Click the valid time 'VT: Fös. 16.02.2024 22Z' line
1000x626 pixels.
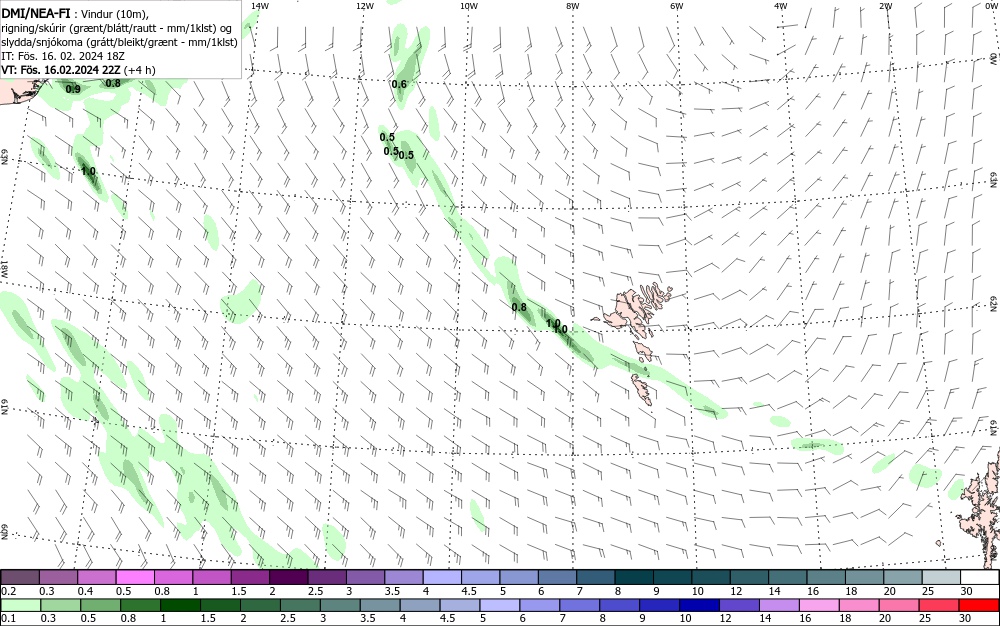coord(78,70)
